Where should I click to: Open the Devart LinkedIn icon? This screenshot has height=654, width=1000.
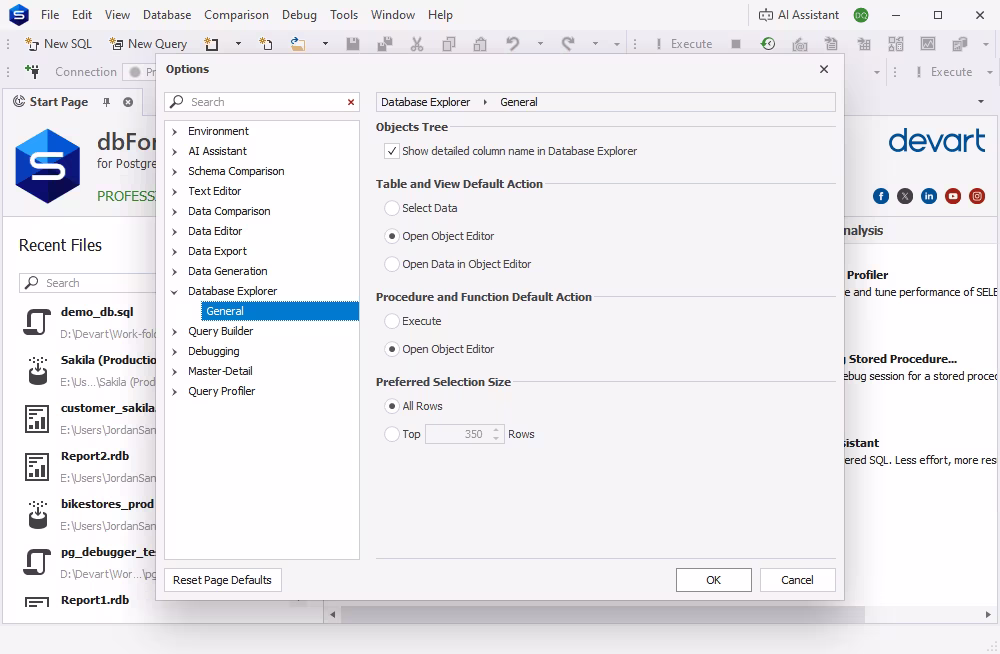[x=929, y=196]
